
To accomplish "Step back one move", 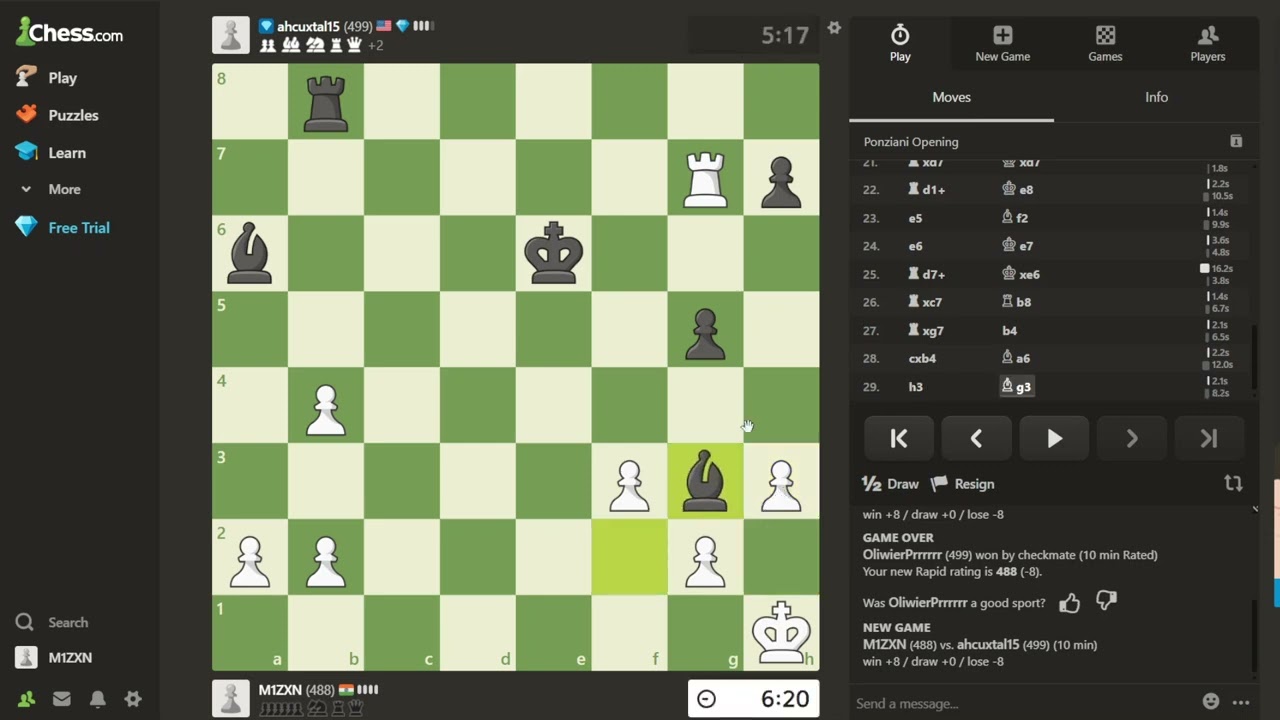I will coord(976,438).
